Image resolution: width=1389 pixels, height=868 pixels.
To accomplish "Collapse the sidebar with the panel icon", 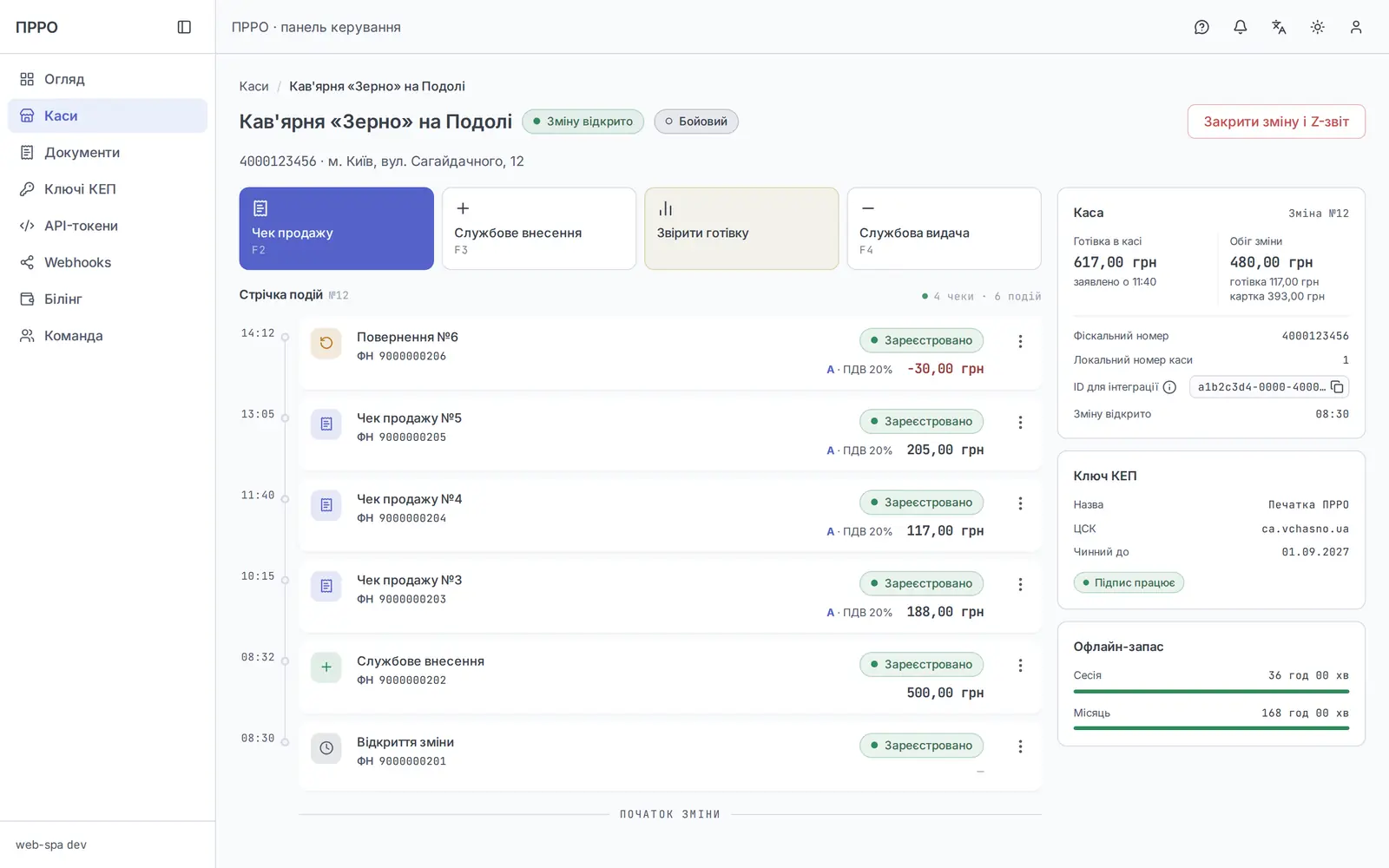I will tap(184, 27).
